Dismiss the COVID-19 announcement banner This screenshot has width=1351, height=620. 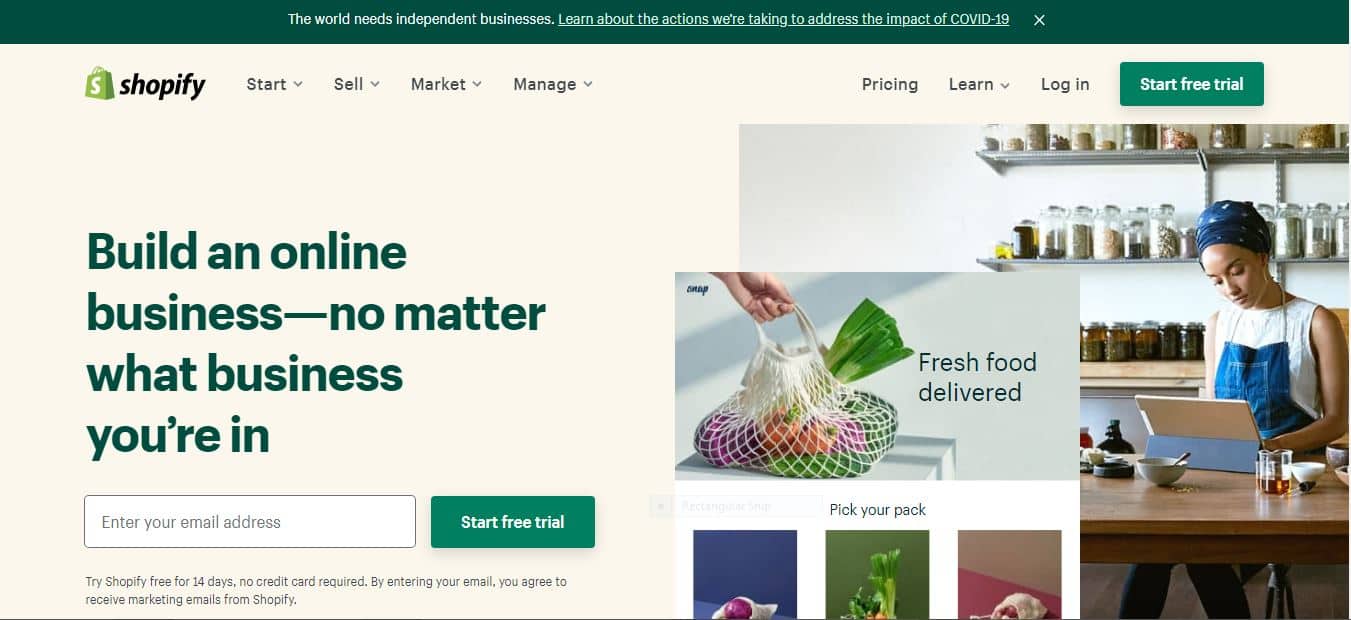(1039, 20)
